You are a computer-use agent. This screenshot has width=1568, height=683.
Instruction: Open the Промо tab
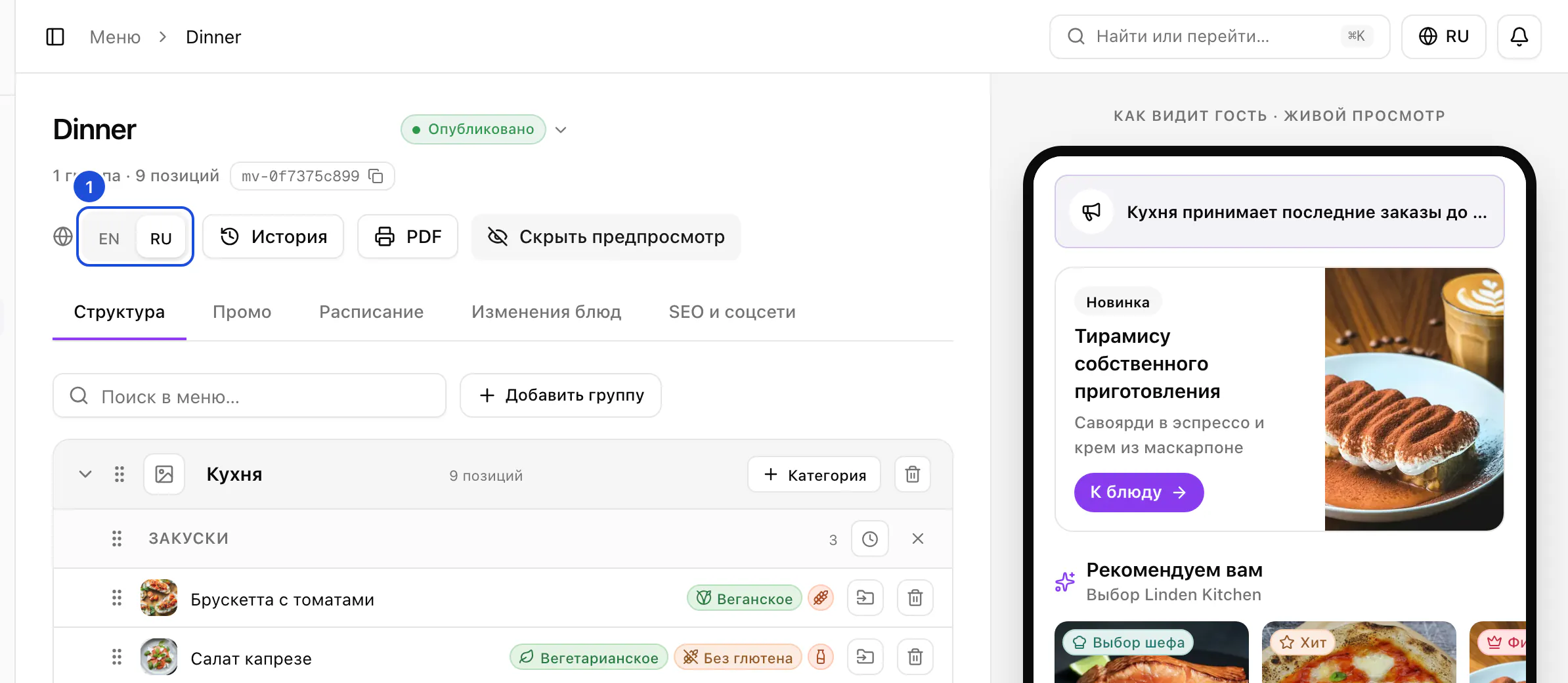242,312
